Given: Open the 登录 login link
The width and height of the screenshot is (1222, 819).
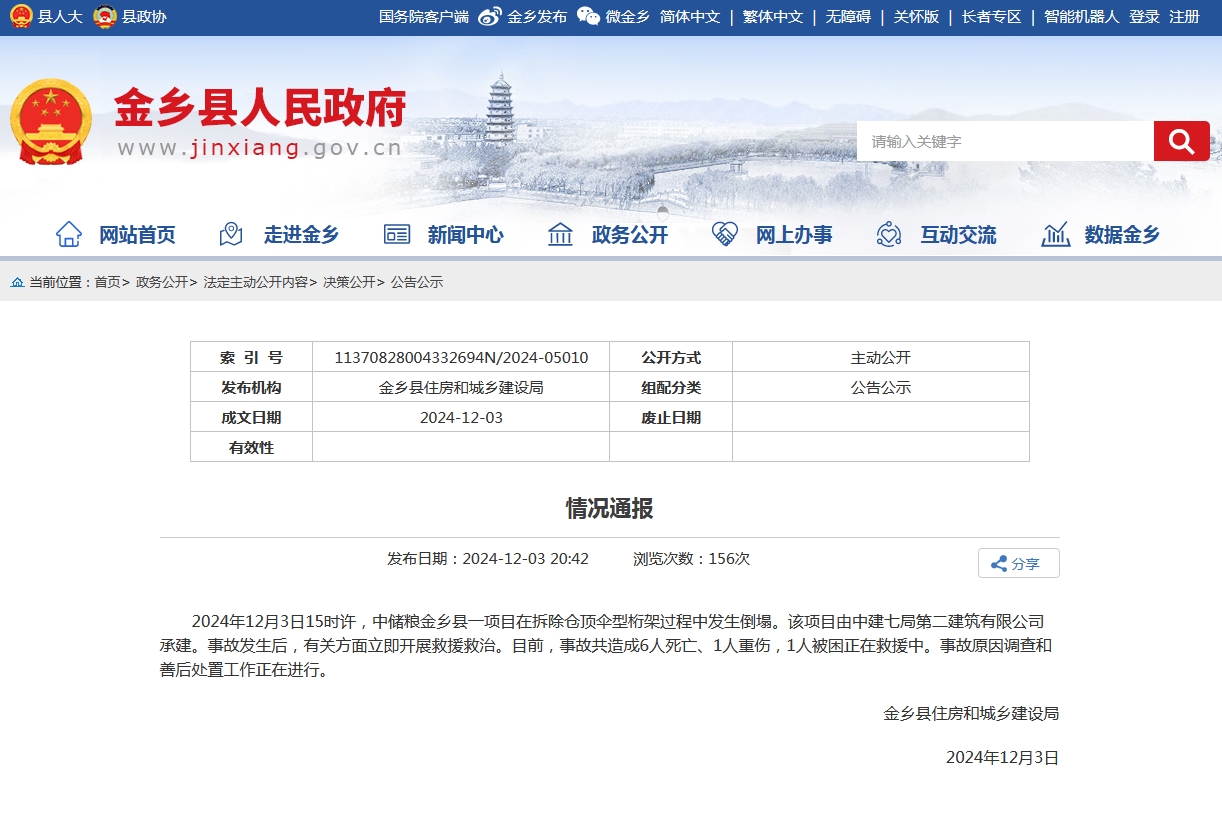Looking at the screenshot, I should [x=1144, y=17].
